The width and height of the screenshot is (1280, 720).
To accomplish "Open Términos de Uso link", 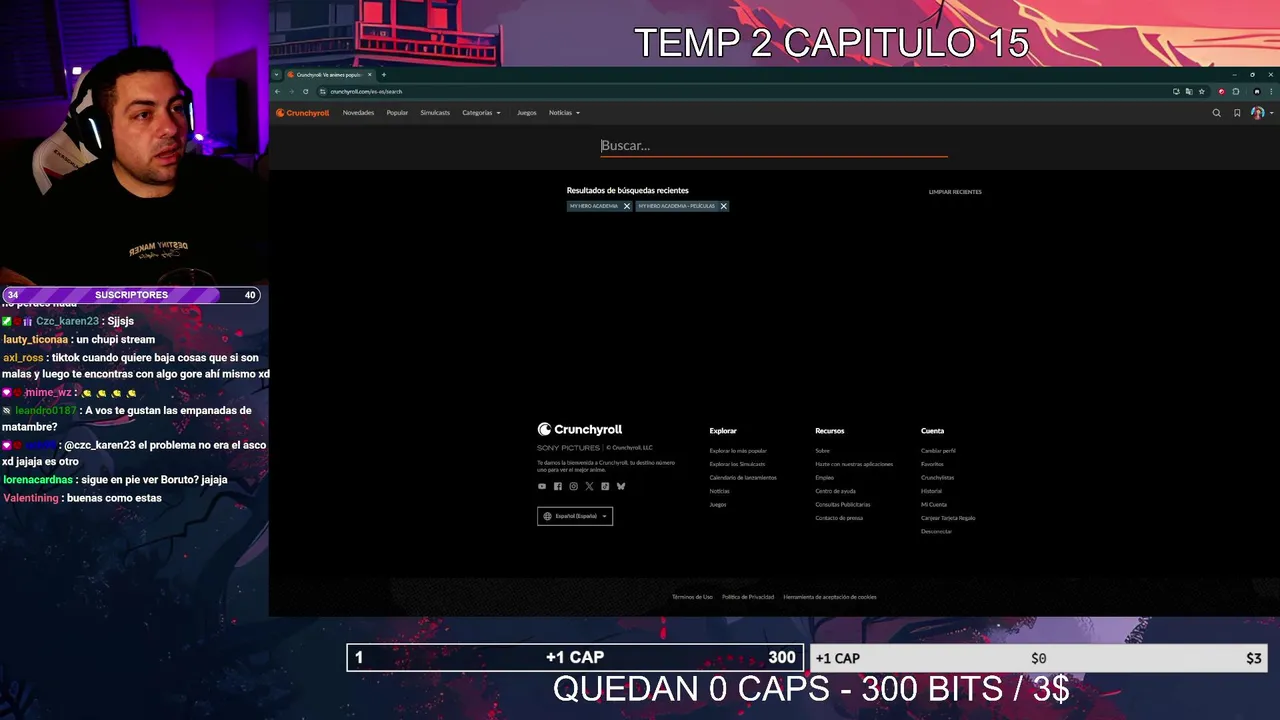I will pyautogui.click(x=692, y=597).
